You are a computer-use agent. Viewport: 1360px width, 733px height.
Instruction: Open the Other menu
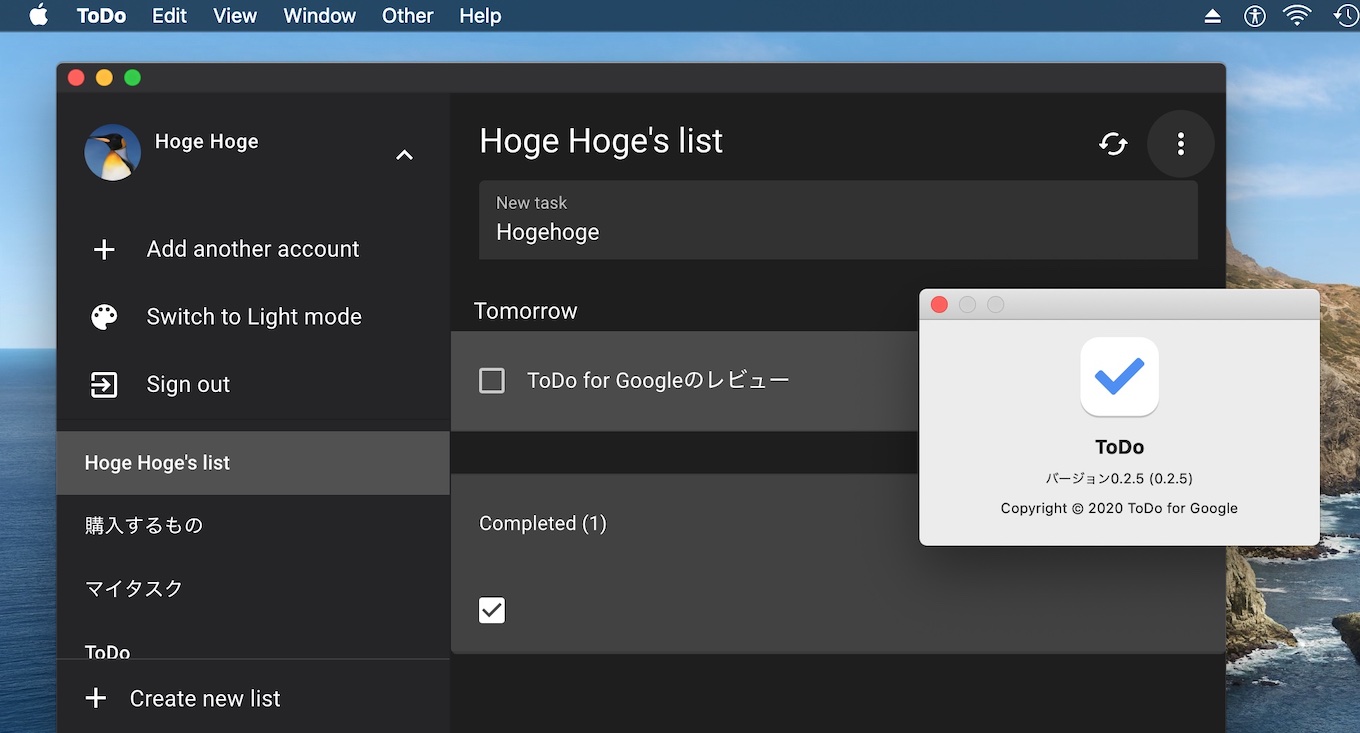[x=407, y=16]
